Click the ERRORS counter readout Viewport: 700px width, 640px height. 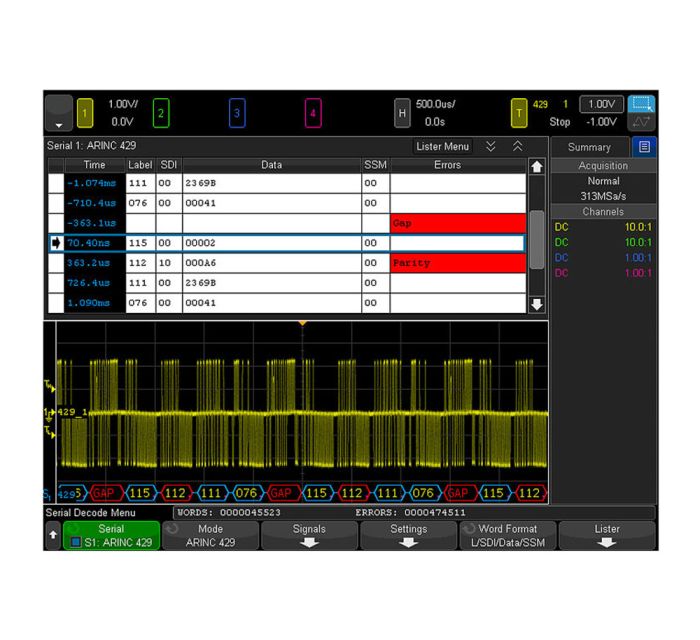coord(410,512)
